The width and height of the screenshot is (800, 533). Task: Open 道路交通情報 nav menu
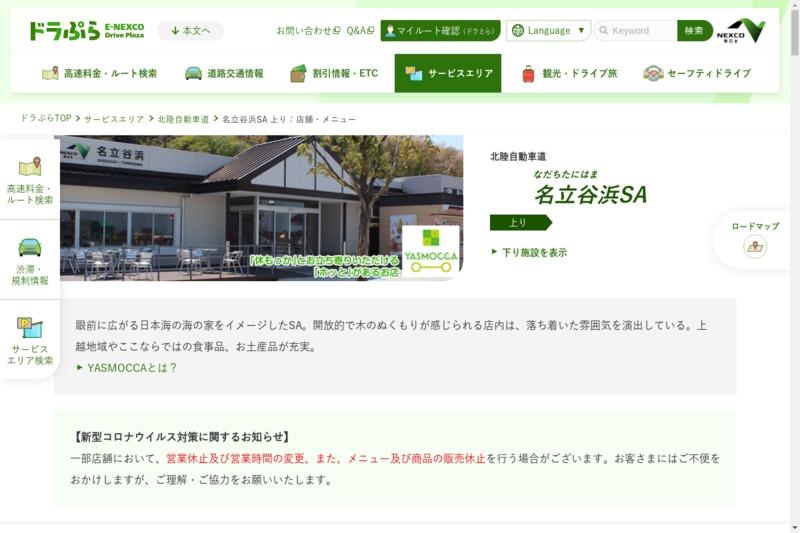click(x=224, y=73)
